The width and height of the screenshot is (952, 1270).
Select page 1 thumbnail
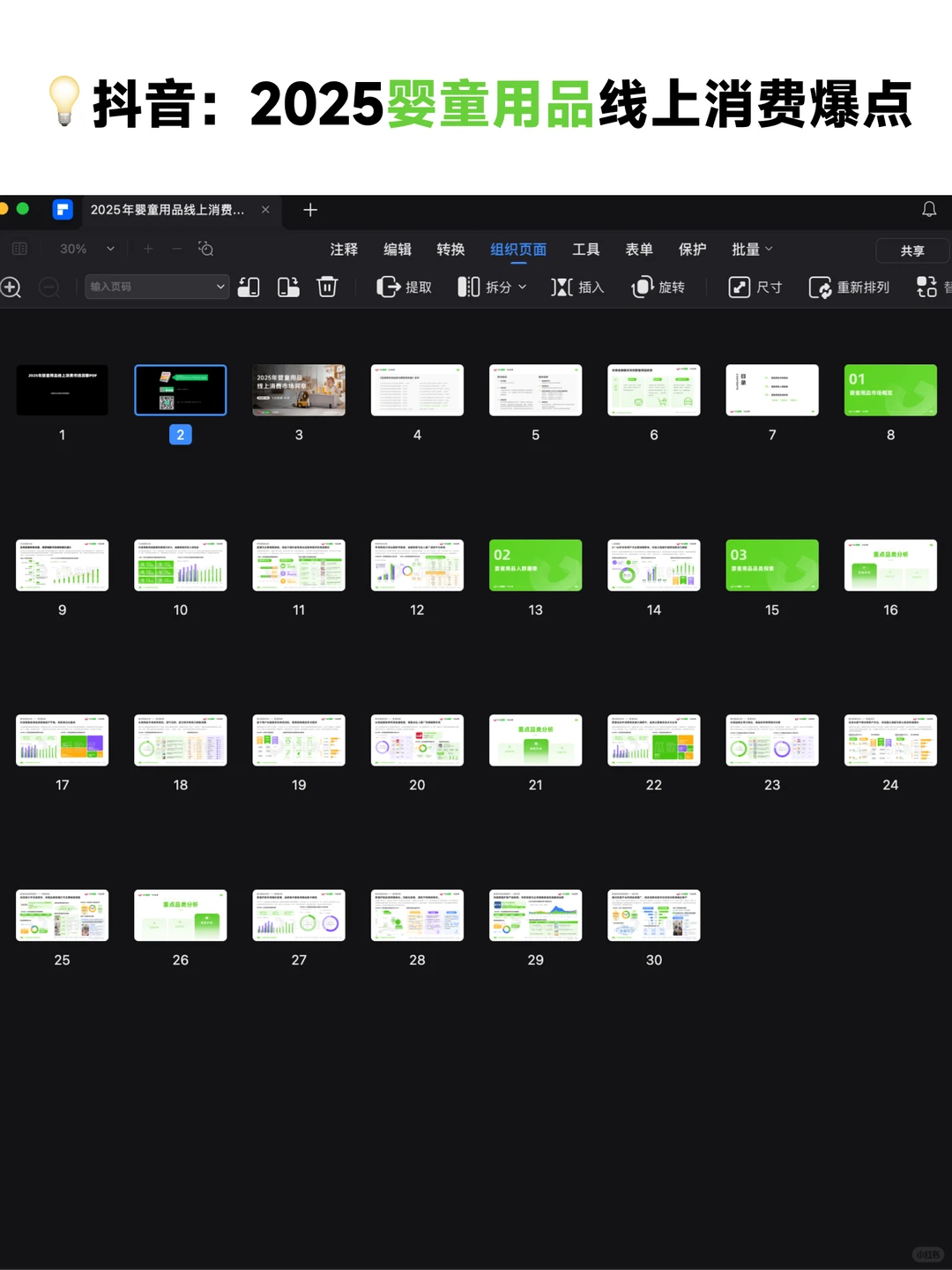coord(63,390)
